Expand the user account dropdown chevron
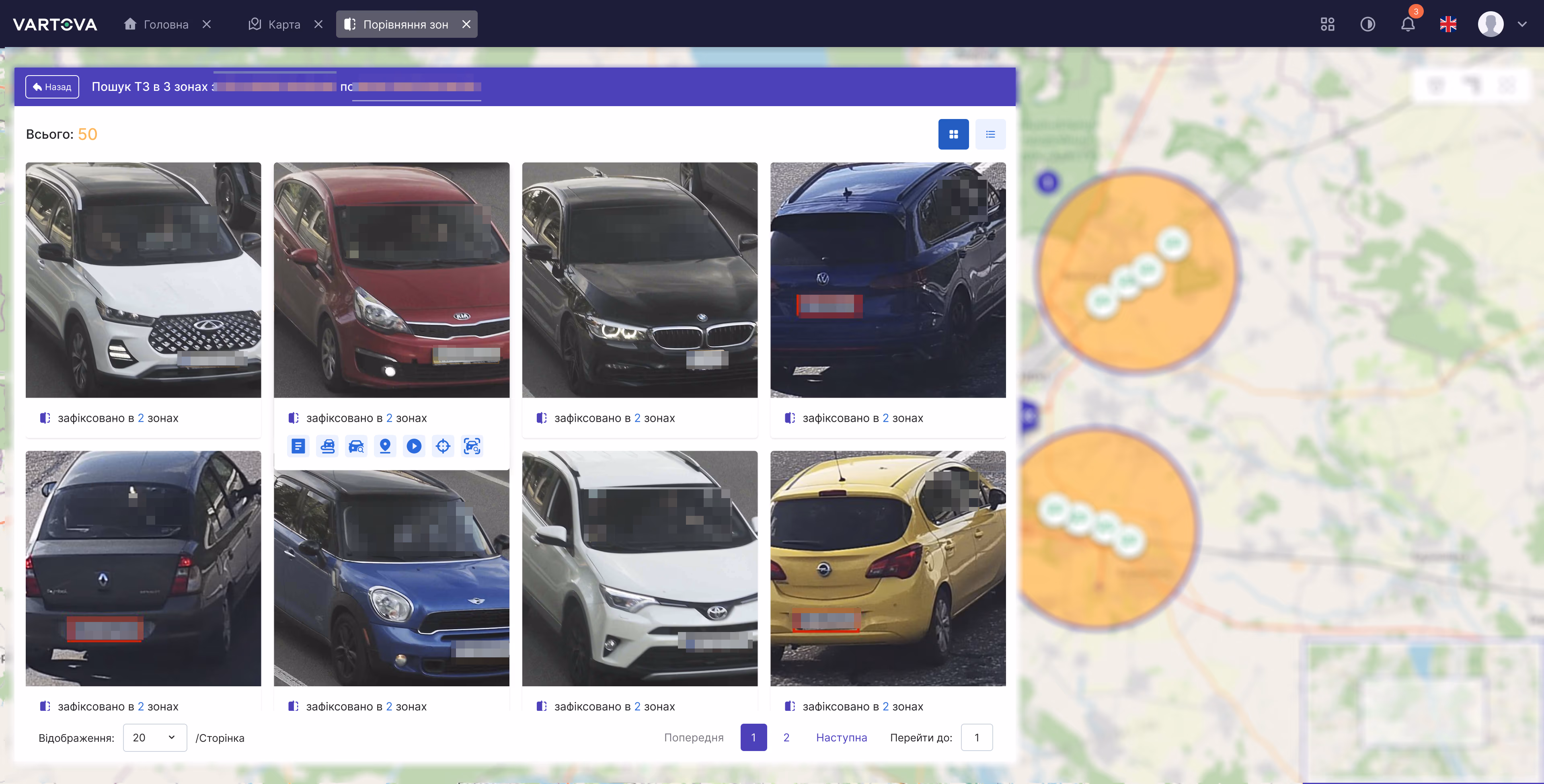 [1522, 24]
